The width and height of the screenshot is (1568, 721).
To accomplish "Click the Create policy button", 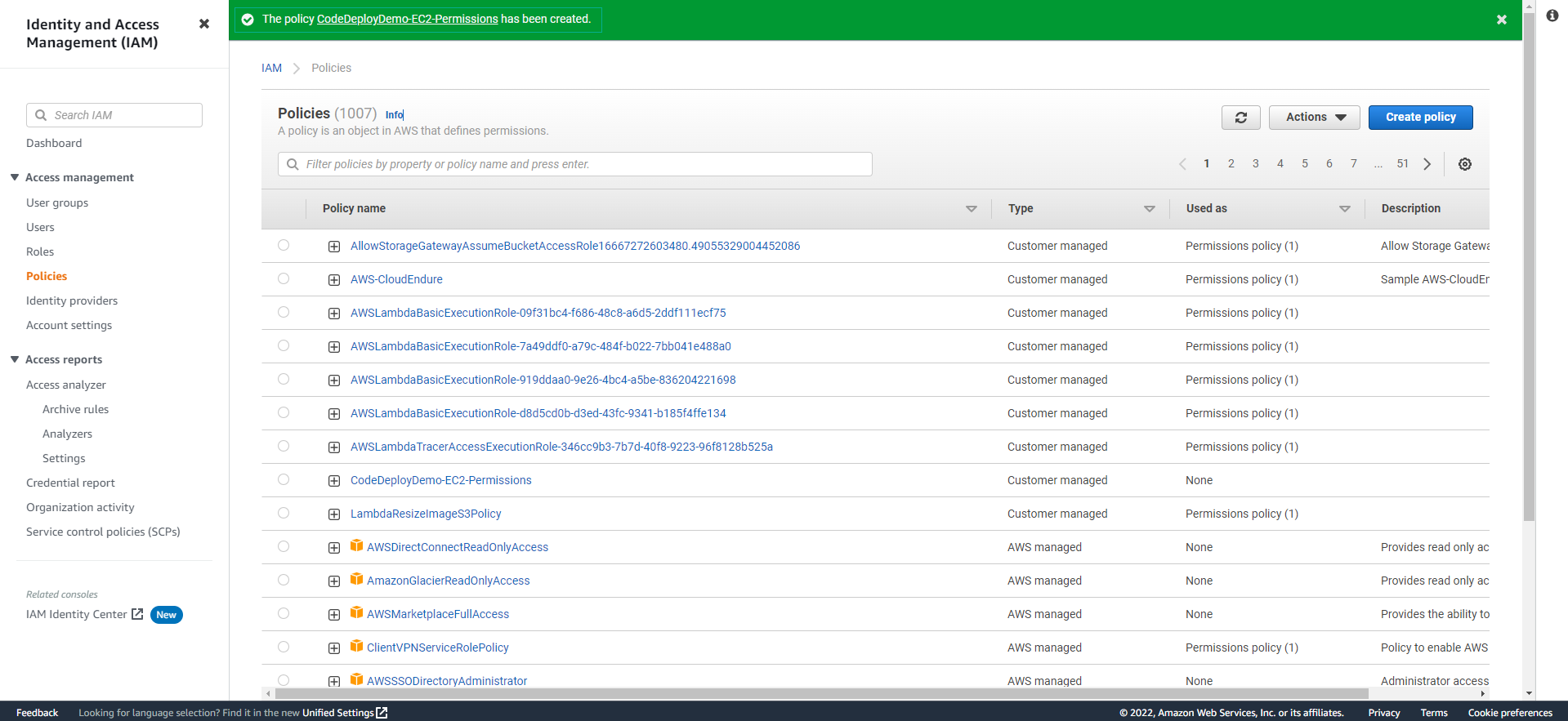I will click(x=1420, y=118).
